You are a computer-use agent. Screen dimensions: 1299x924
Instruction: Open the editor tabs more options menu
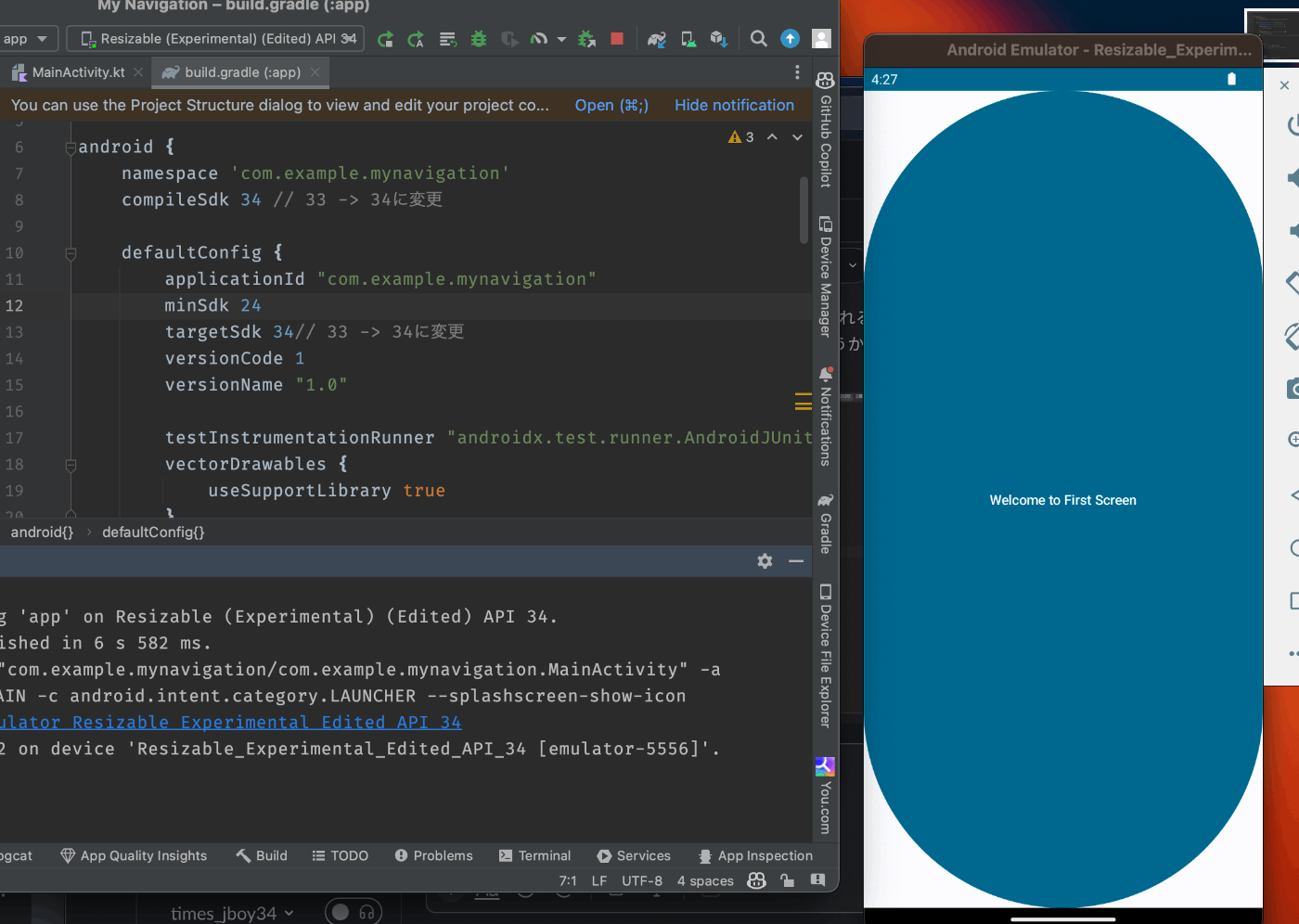[x=797, y=72]
